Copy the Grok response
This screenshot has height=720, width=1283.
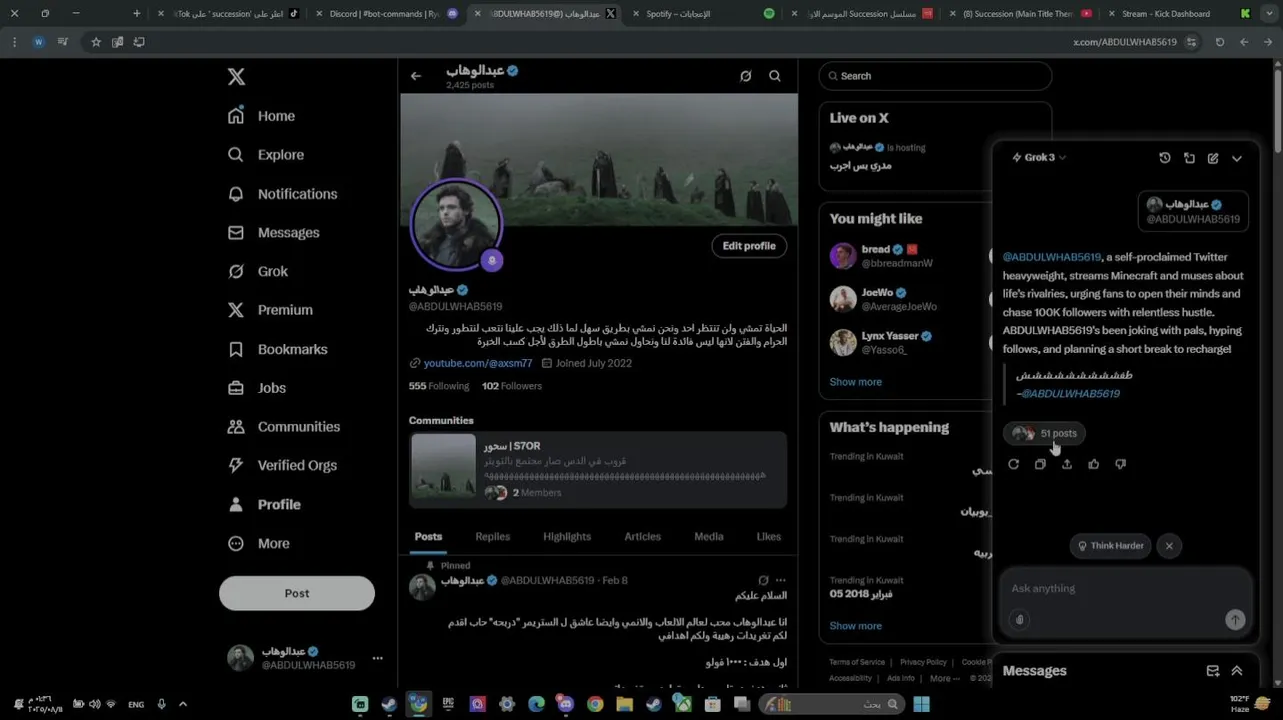pyautogui.click(x=1040, y=464)
